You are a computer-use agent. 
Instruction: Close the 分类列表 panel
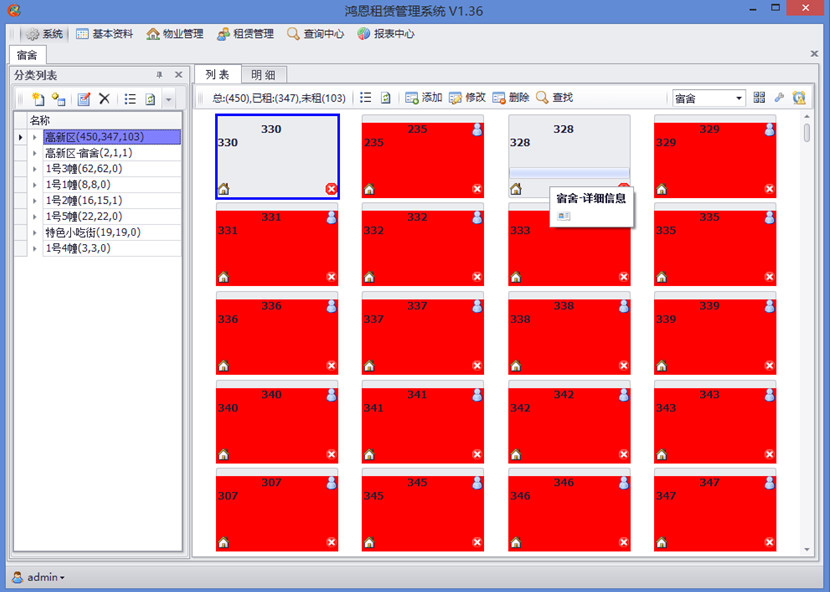[x=178, y=75]
